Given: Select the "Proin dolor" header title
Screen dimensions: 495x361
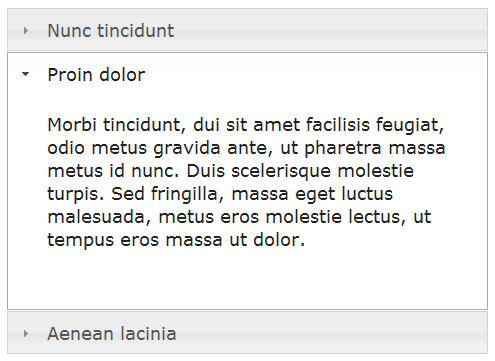Looking at the screenshot, I should click(96, 74).
